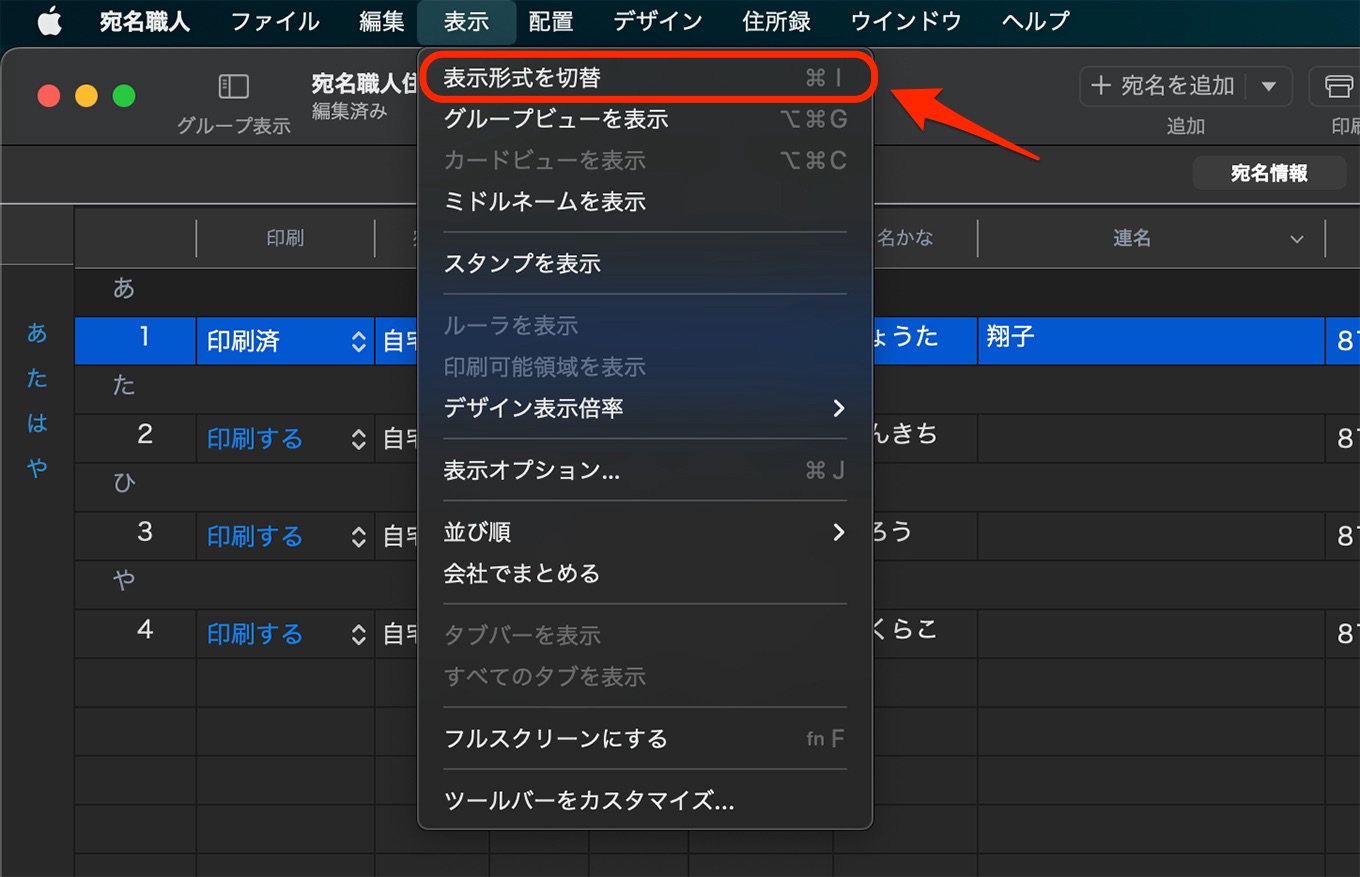Open the ファイル menu

click(275, 21)
